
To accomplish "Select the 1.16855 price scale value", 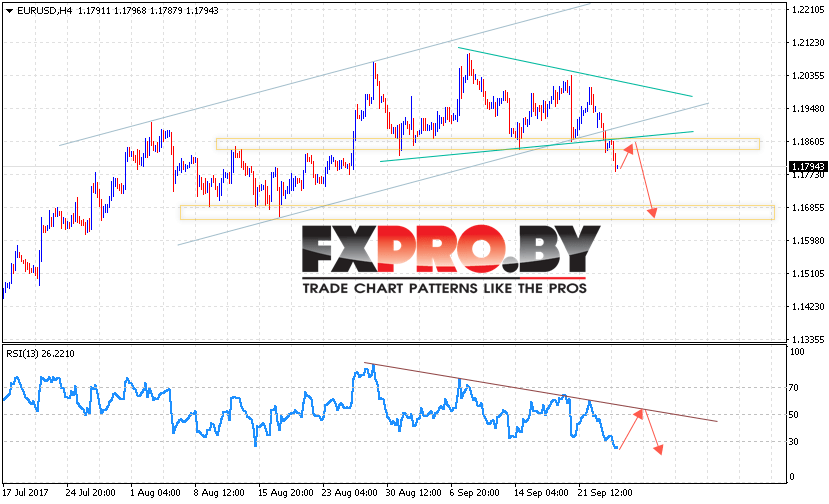I will tap(808, 208).
